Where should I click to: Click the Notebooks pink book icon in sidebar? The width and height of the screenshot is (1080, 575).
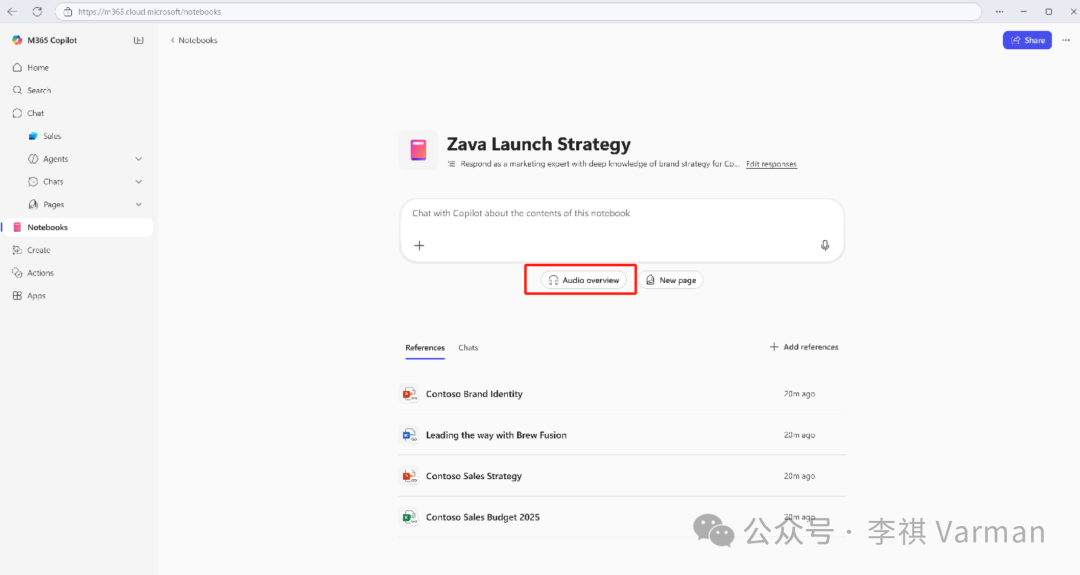coord(17,227)
